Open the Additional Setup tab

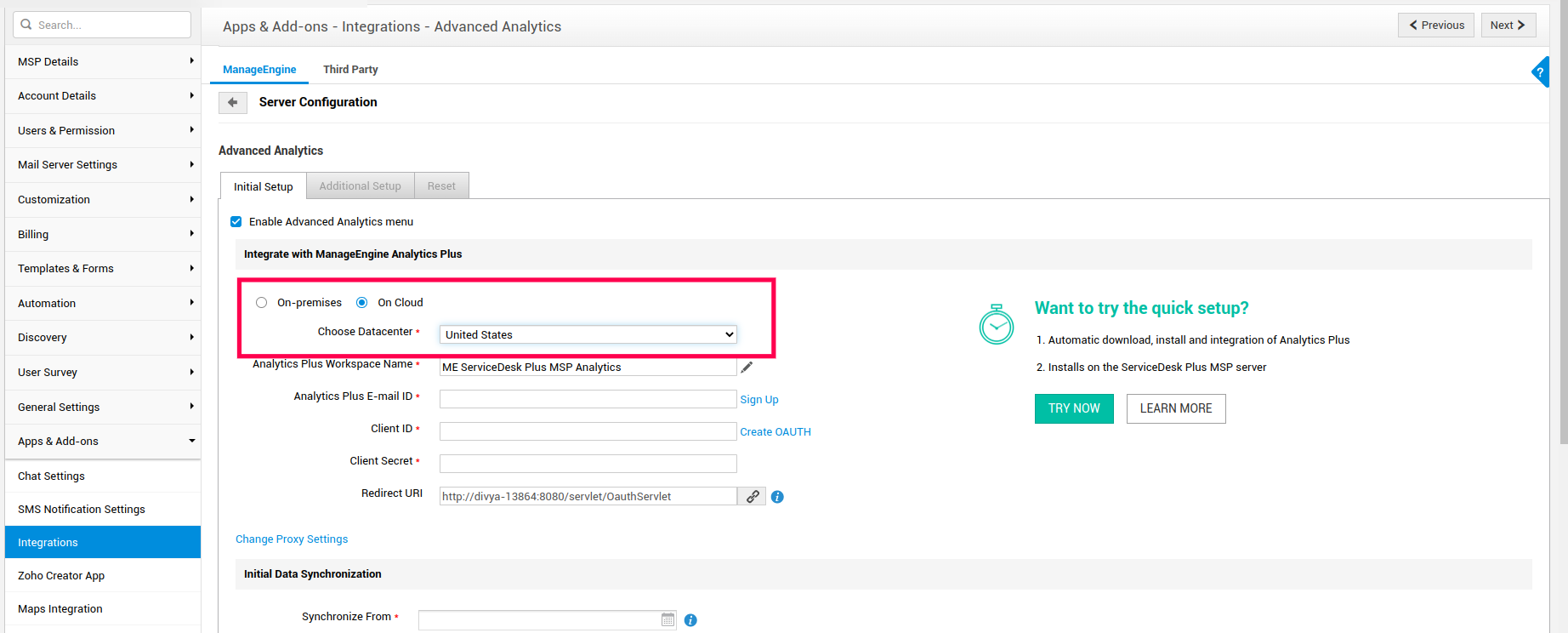pyautogui.click(x=361, y=185)
